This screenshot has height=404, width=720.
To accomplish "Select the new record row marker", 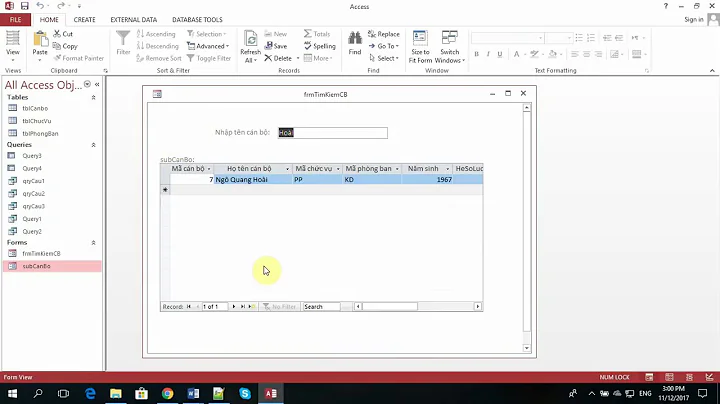I will click(x=165, y=190).
